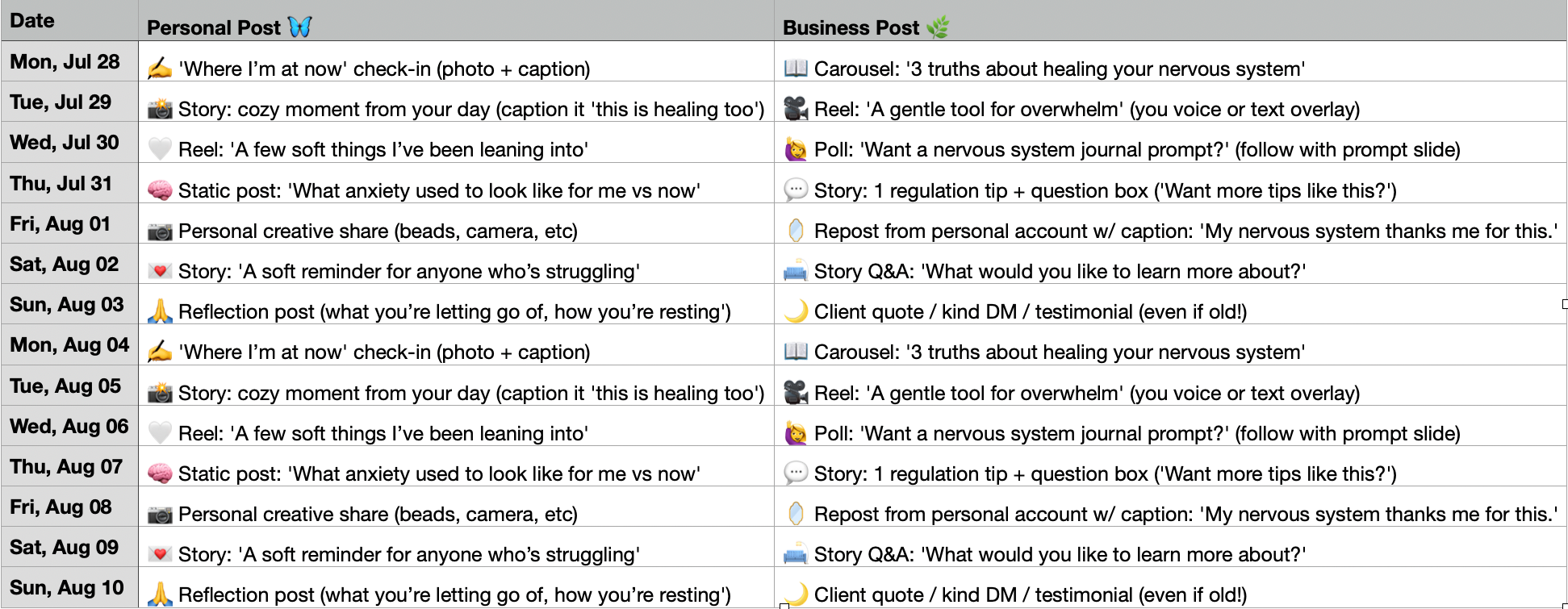This screenshot has height=609, width=1568.
Task: Click the love letter emoji in Aug 02 row
Action: (x=160, y=271)
